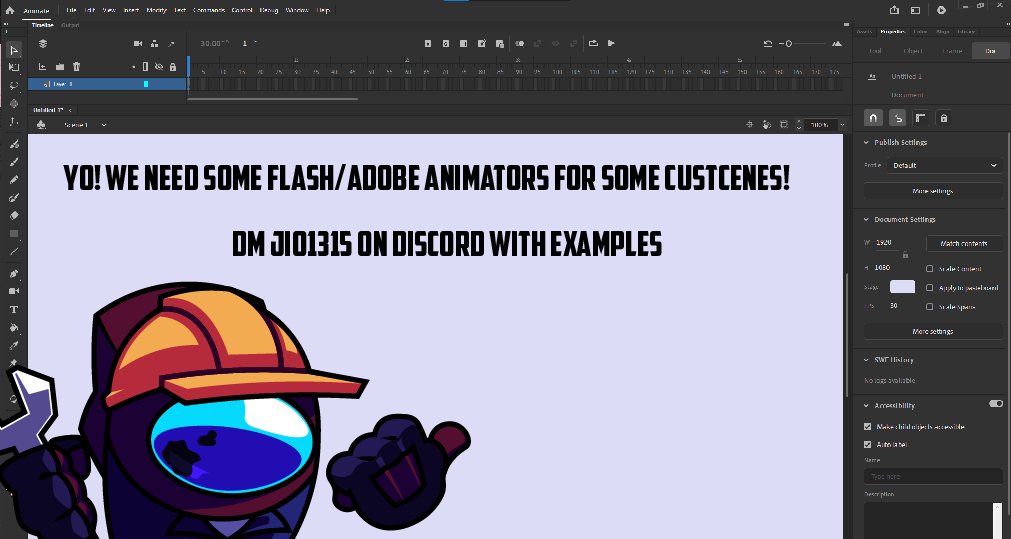
Task: Lock all layers with padlock icon
Action: (x=172, y=66)
